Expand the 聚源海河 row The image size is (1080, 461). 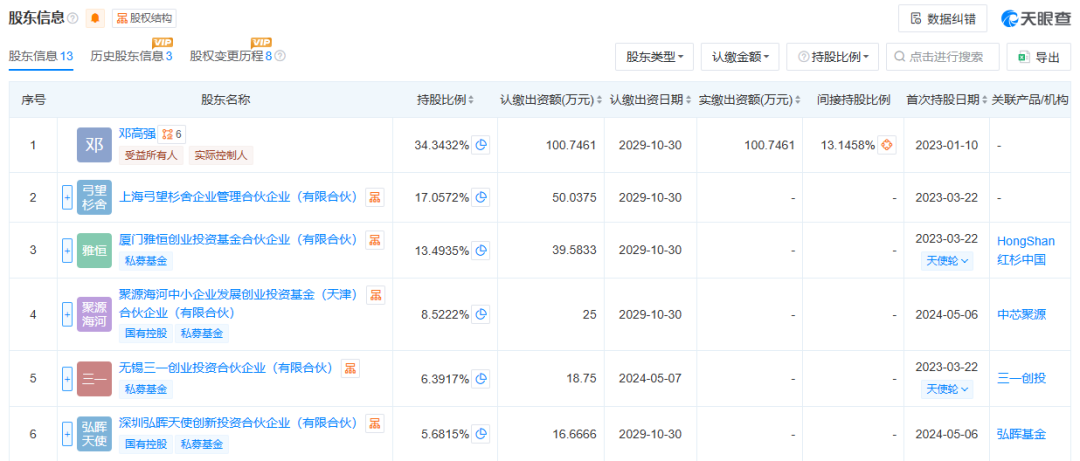click(x=68, y=315)
